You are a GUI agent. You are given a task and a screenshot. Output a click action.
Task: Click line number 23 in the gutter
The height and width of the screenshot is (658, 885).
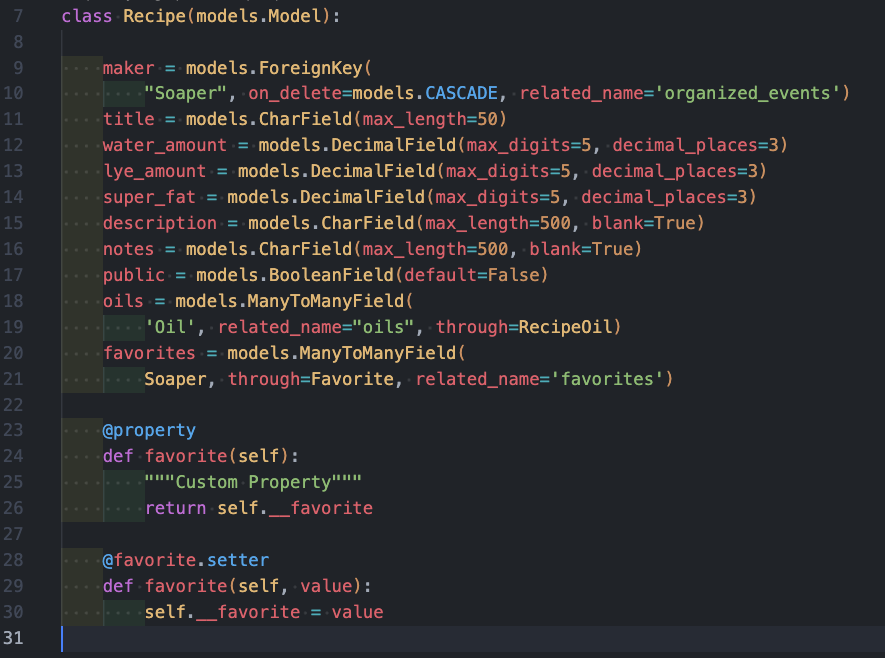[13, 431]
